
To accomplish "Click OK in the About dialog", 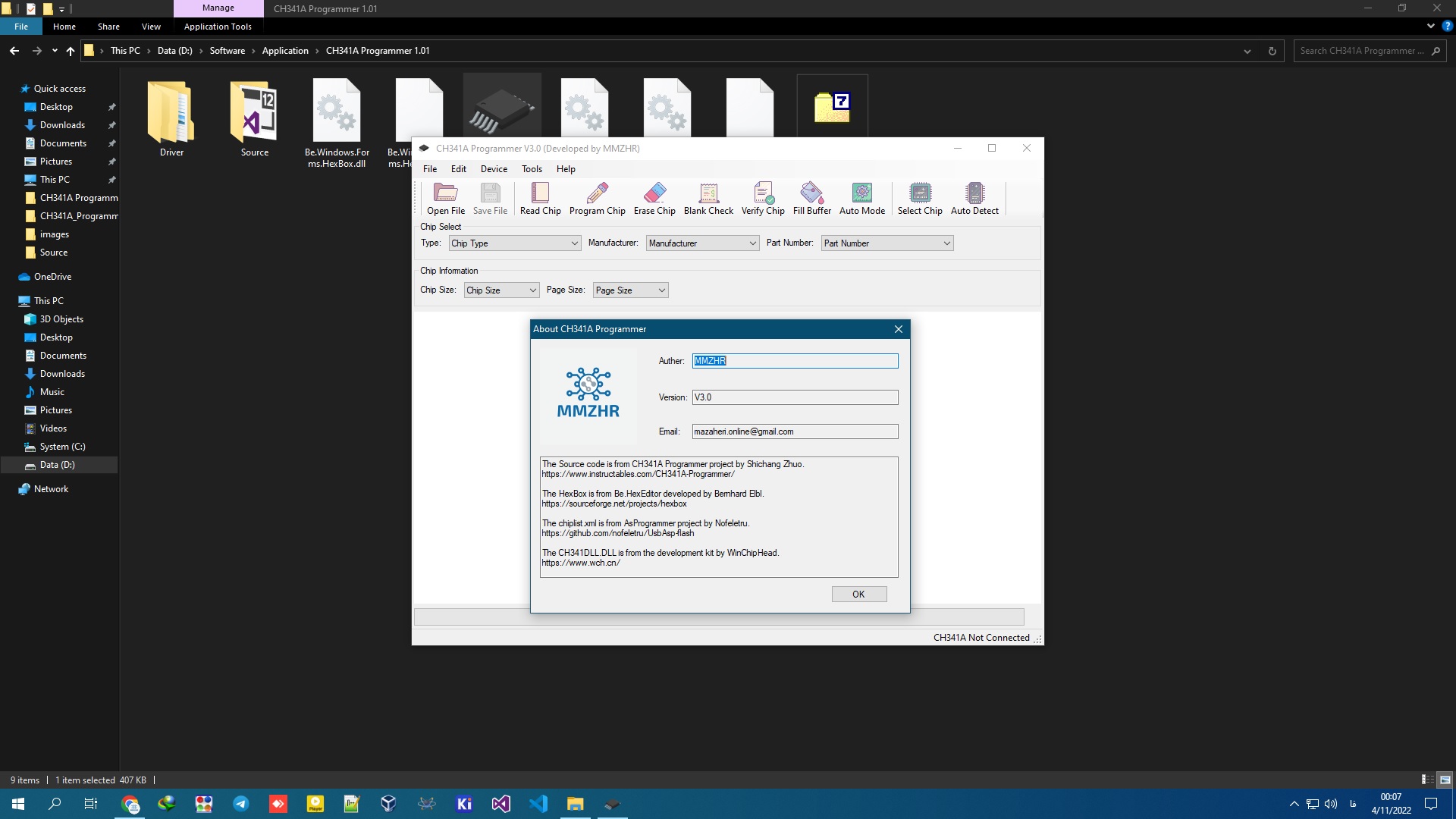I will point(858,595).
